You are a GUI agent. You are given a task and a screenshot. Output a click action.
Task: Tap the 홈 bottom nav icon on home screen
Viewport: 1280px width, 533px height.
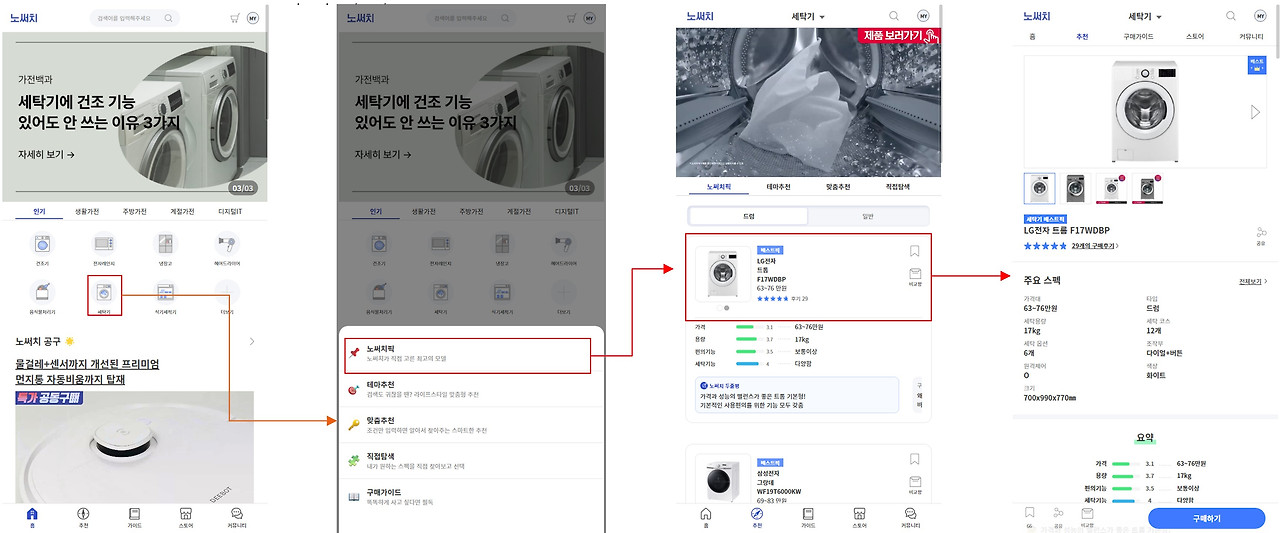coord(32,514)
